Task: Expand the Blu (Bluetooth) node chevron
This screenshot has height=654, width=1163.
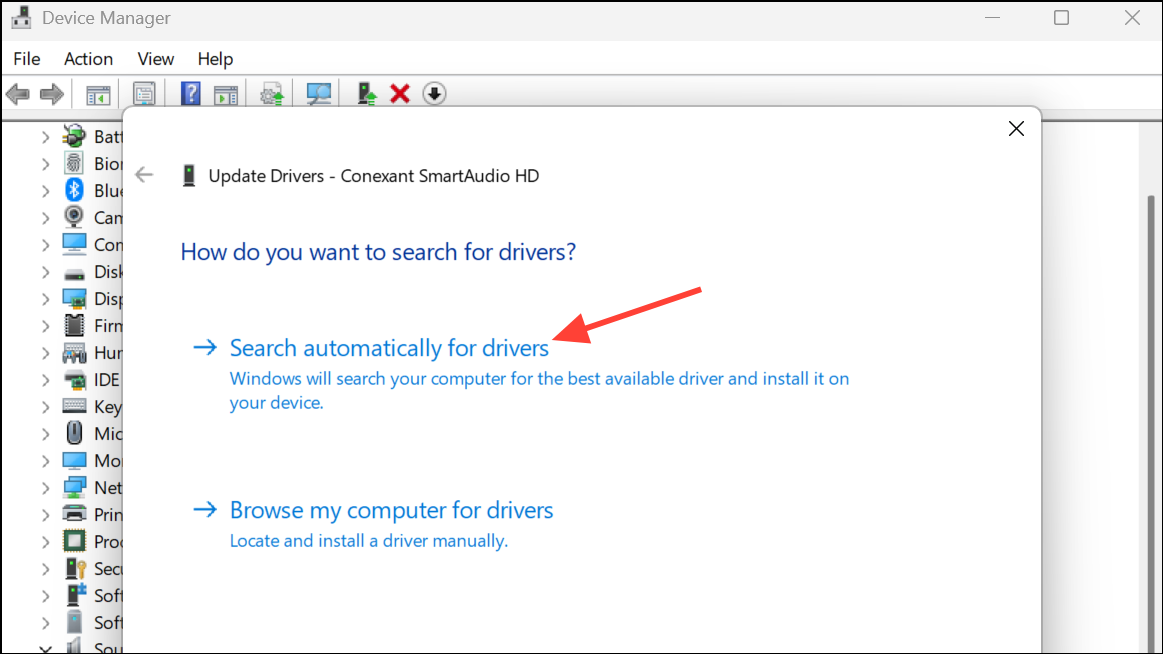Action: 45,191
